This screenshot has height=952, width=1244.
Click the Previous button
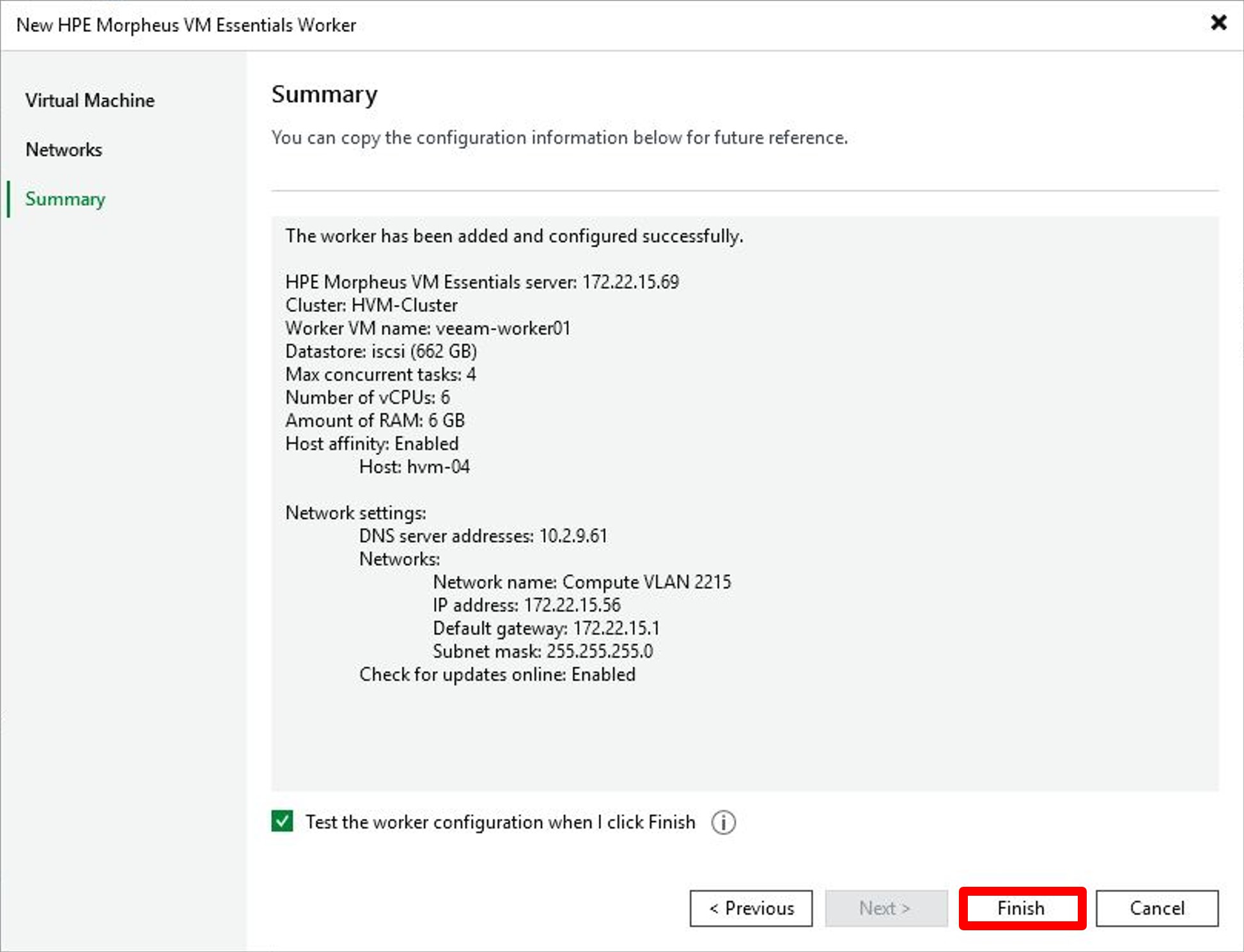[751, 908]
